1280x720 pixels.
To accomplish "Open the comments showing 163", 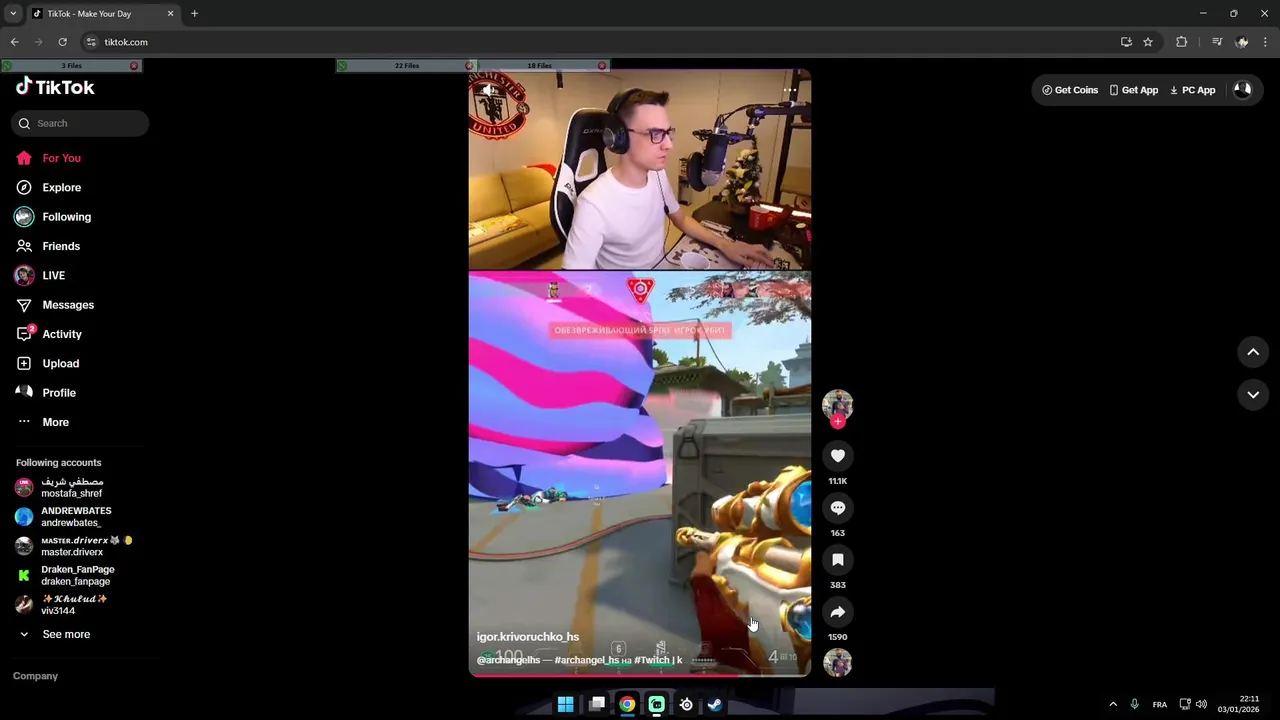I will point(838,508).
